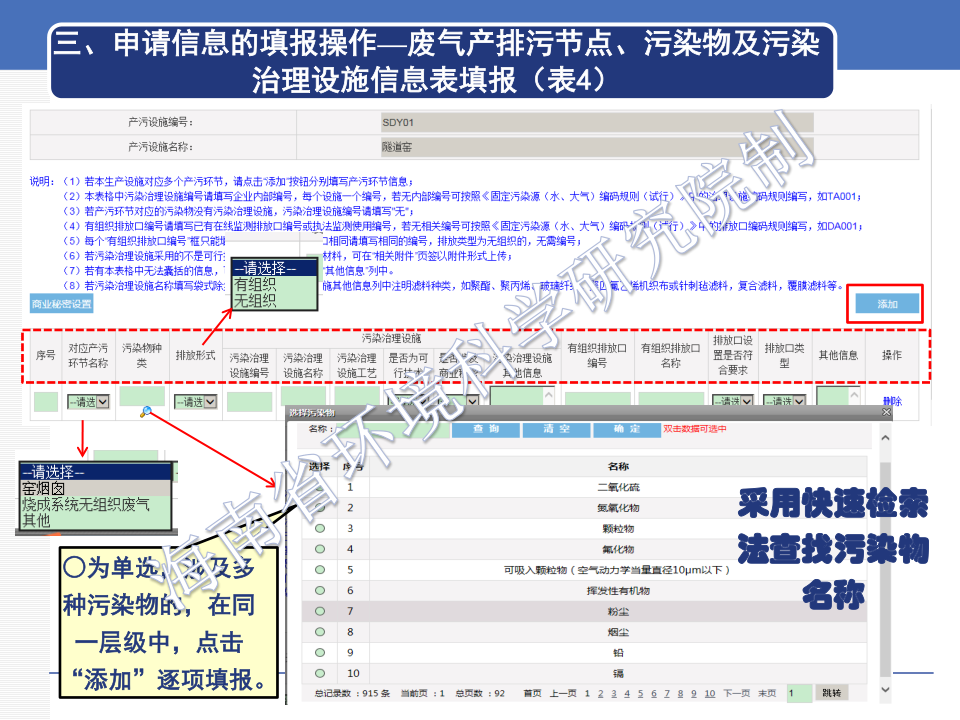Choose the radio button for row 5 可吸入颗粒物
The image size is (960, 720).
[320, 570]
